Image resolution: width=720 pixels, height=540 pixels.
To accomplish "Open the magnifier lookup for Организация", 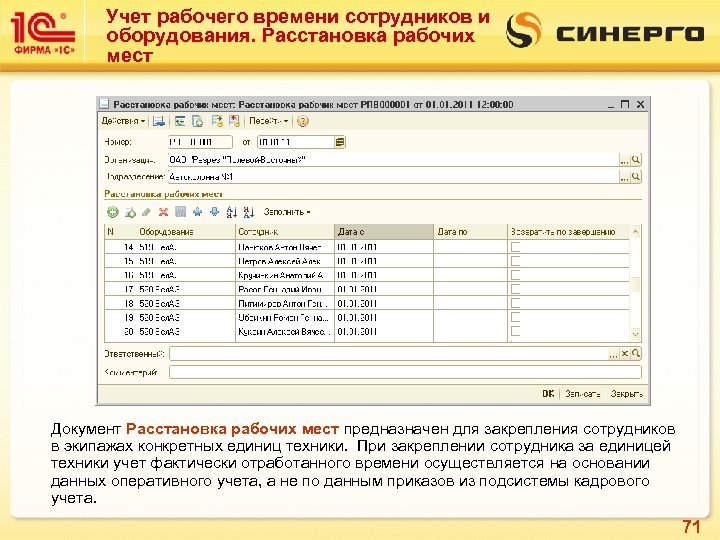I will (x=636, y=160).
